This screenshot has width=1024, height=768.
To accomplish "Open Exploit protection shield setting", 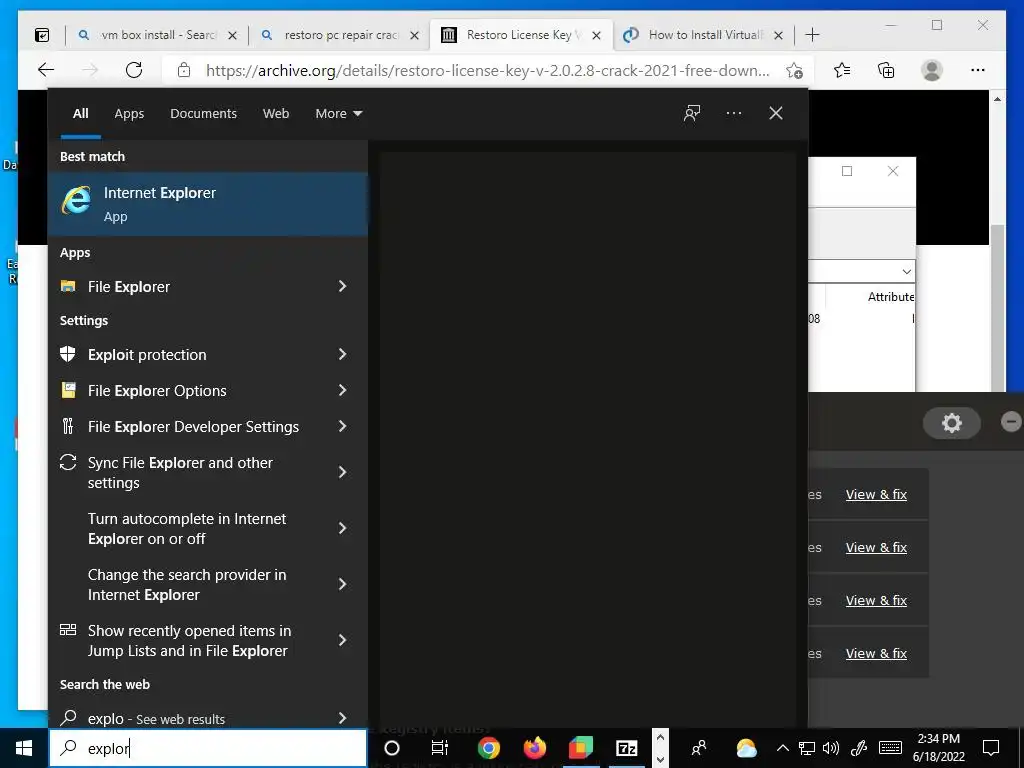I will tap(68, 354).
